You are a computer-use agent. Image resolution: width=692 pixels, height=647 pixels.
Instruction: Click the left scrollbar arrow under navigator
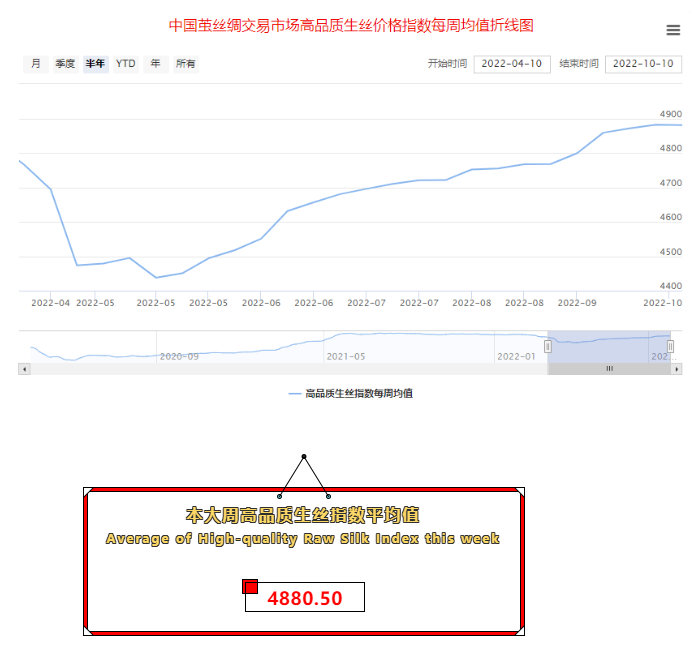coord(24,369)
